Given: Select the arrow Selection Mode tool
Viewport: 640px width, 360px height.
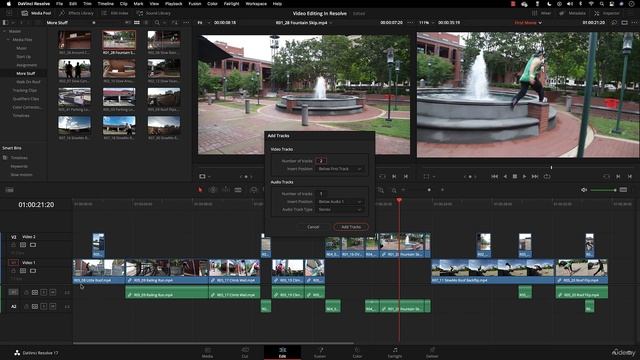Looking at the screenshot, I should (x=200, y=190).
